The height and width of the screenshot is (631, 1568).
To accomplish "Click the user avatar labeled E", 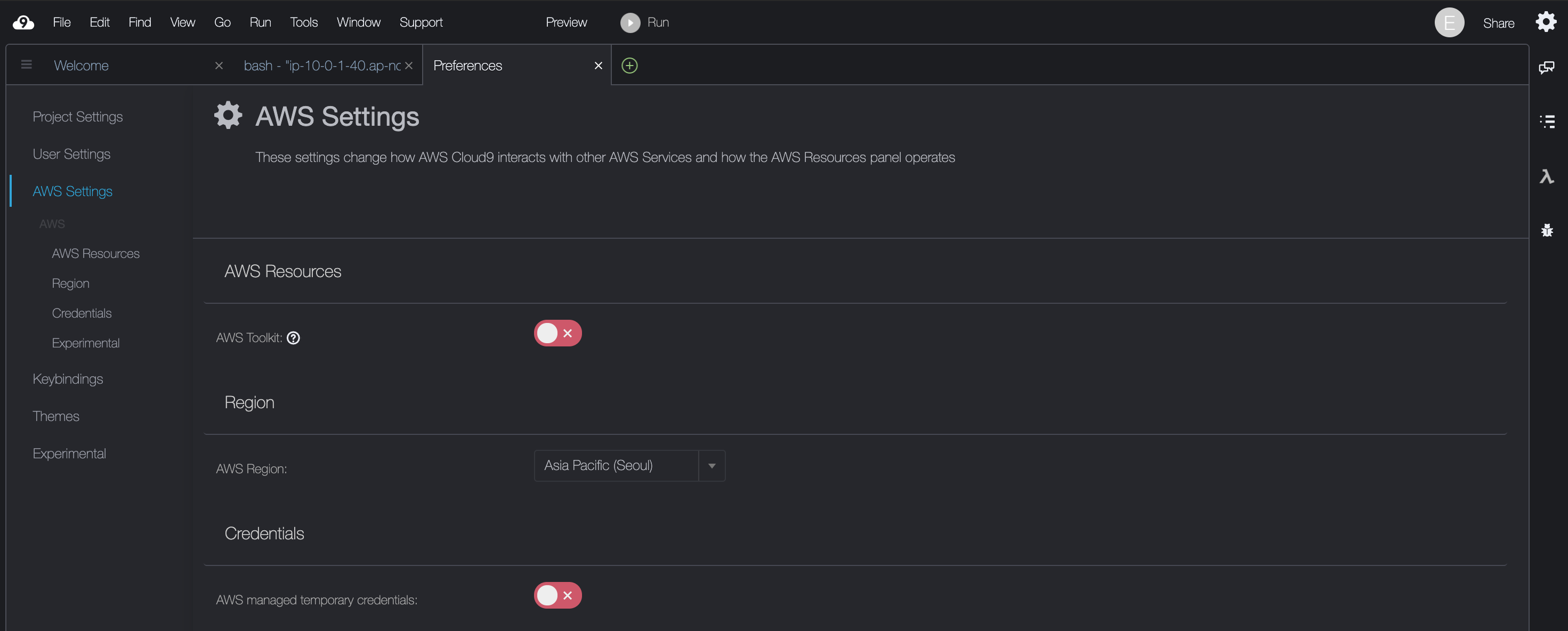I will tap(1449, 22).
